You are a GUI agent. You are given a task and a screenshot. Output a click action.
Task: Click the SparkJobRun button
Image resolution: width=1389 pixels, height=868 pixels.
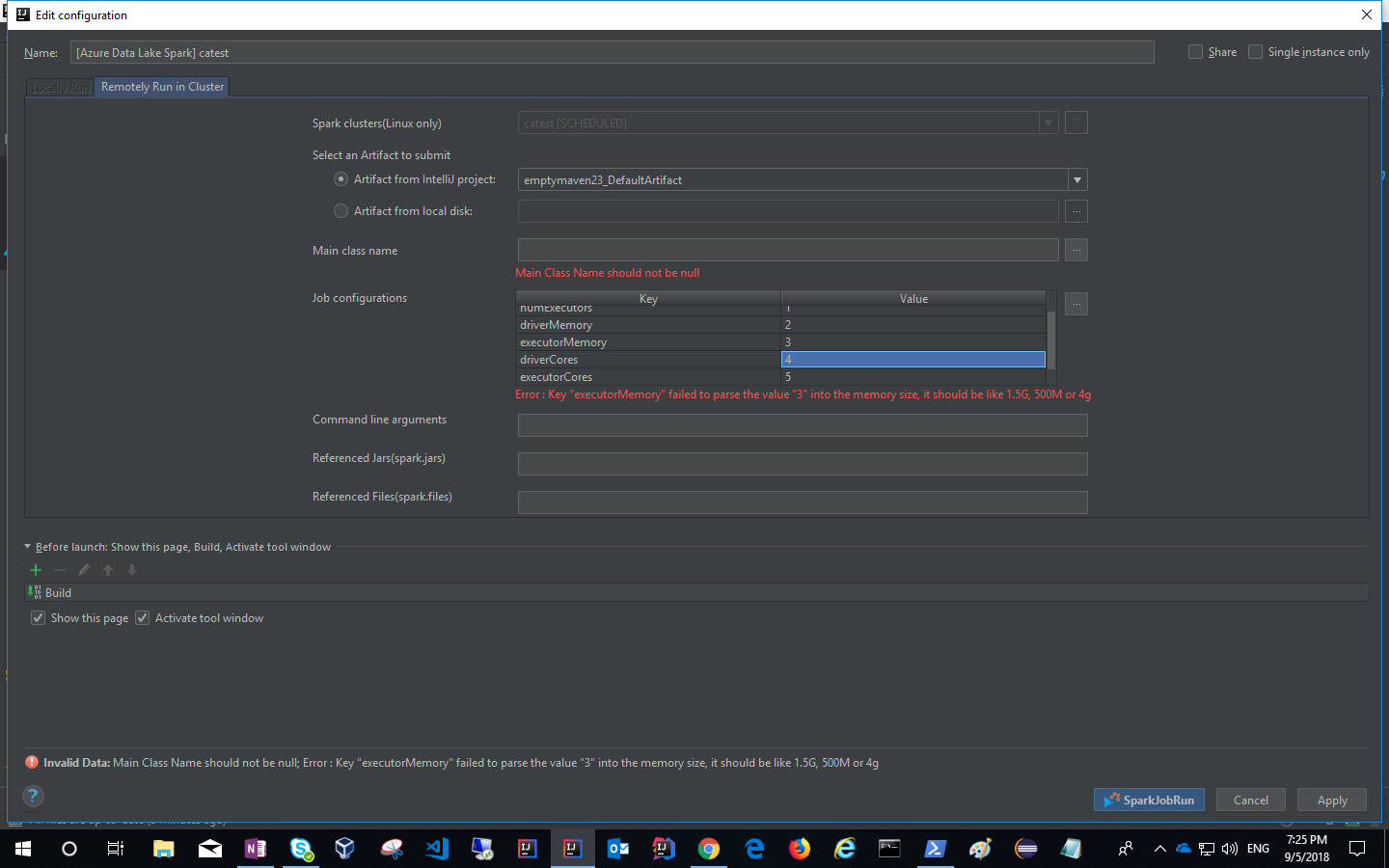tap(1149, 799)
